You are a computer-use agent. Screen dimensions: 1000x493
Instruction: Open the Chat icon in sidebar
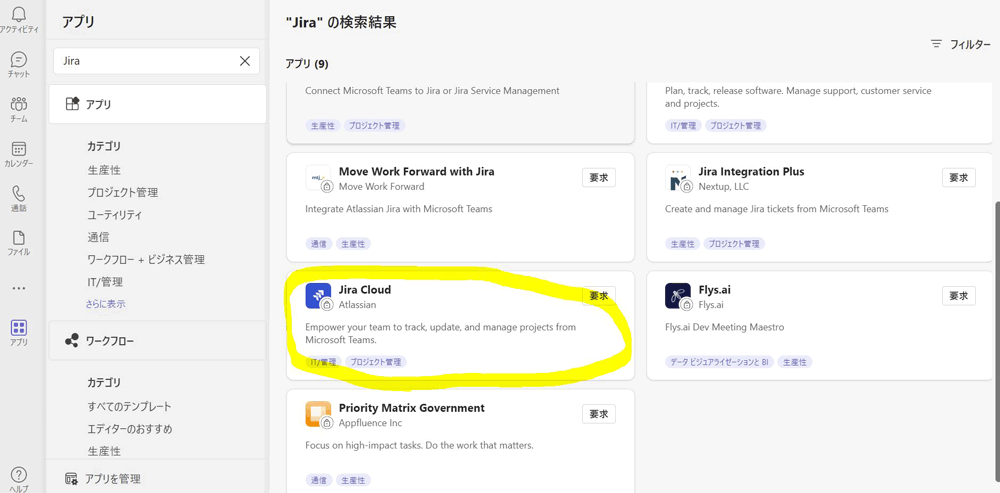pyautogui.click(x=19, y=59)
